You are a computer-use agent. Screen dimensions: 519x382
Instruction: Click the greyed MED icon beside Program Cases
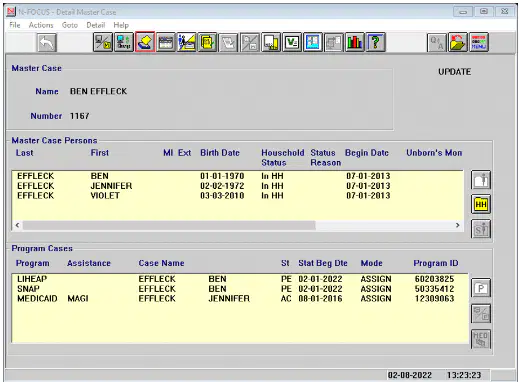(x=481, y=339)
